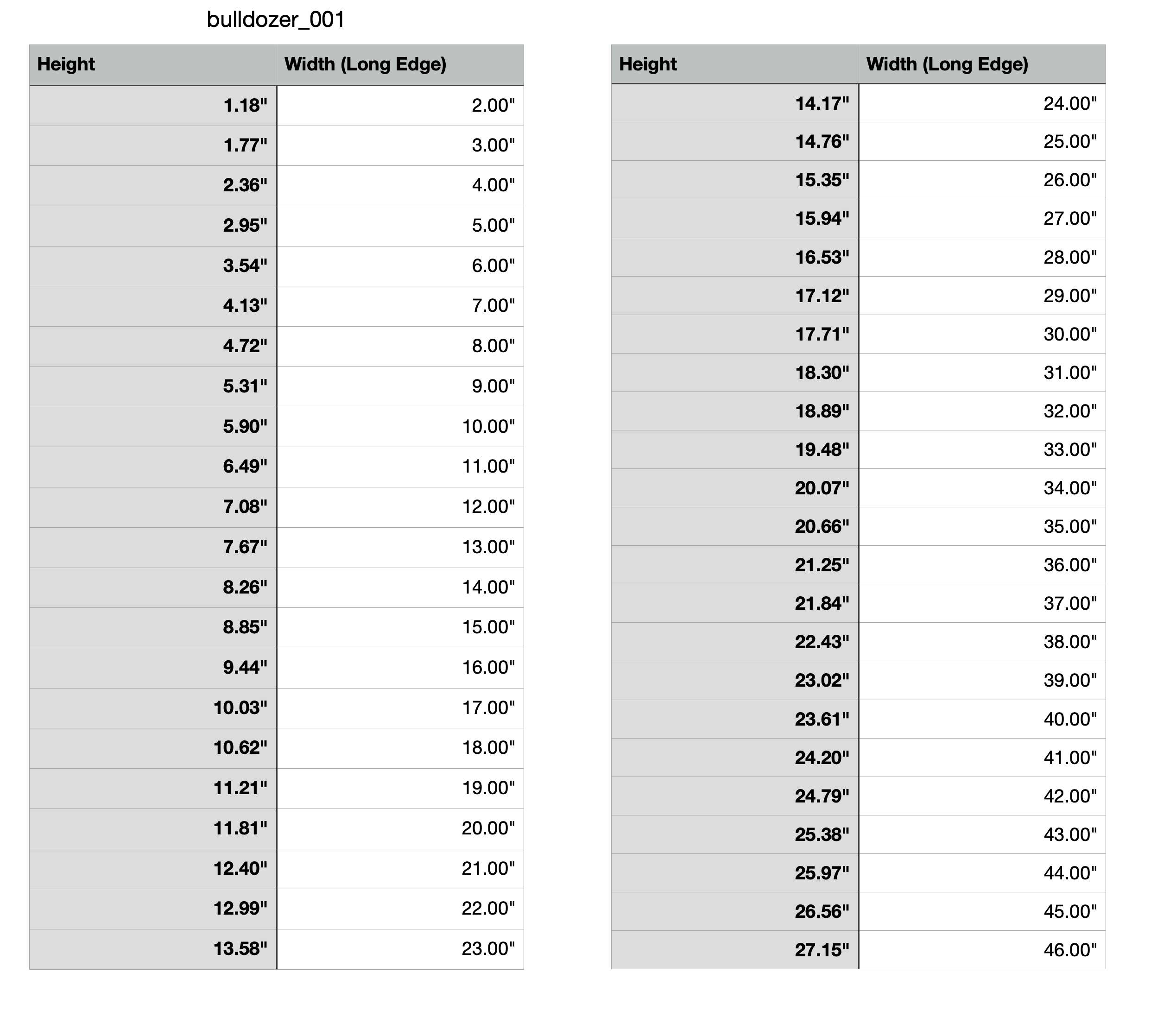The height and width of the screenshot is (1036, 1176).
Task: Select the 14.17" height cell
Action: (822, 103)
